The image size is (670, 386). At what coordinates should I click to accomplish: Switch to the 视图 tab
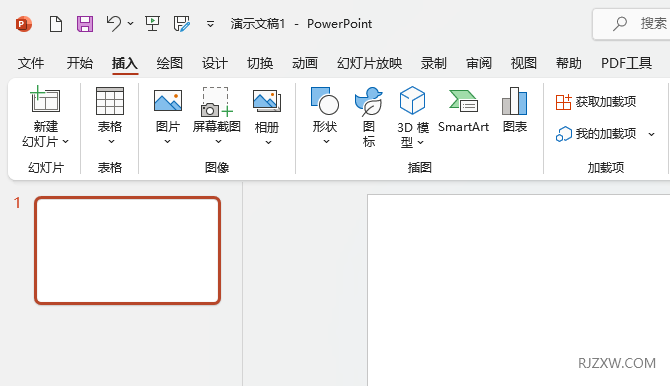(523, 63)
